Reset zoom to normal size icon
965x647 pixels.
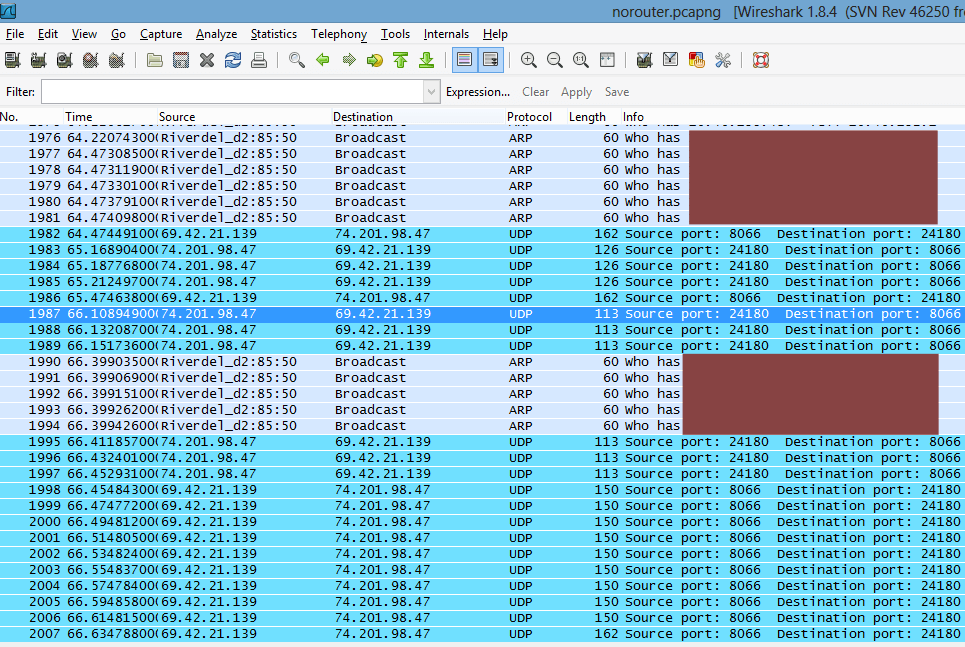(x=580, y=60)
